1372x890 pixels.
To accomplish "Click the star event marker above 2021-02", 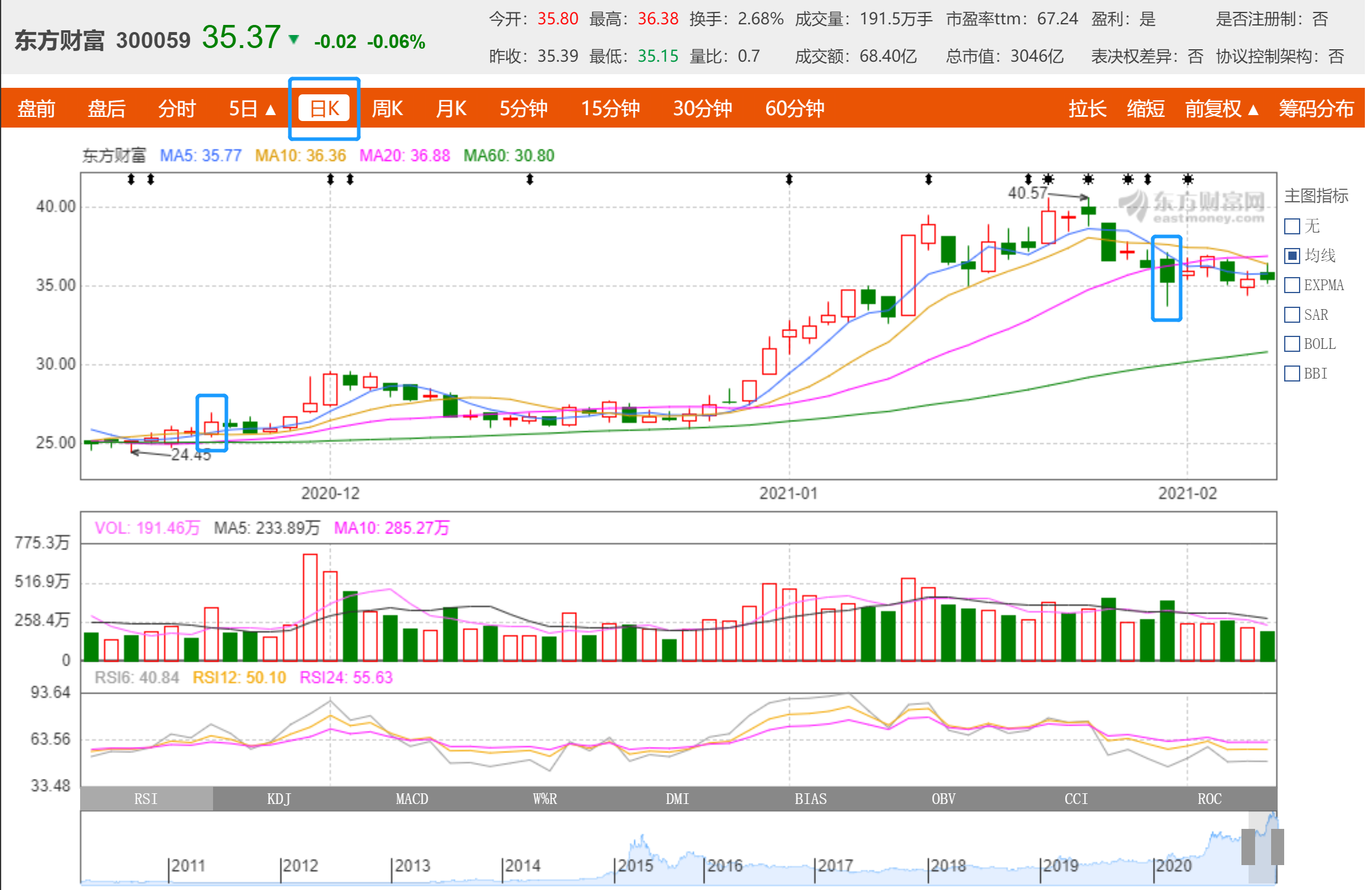I will coord(1187,179).
